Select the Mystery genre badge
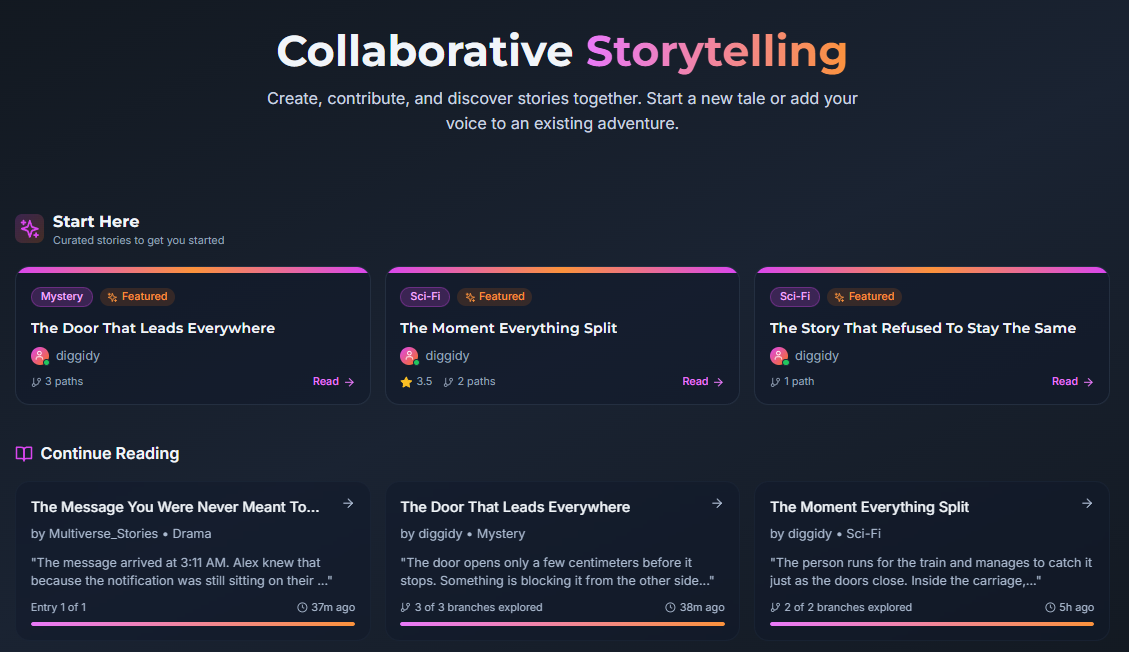Image resolution: width=1129 pixels, height=652 pixels. pyautogui.click(x=61, y=296)
